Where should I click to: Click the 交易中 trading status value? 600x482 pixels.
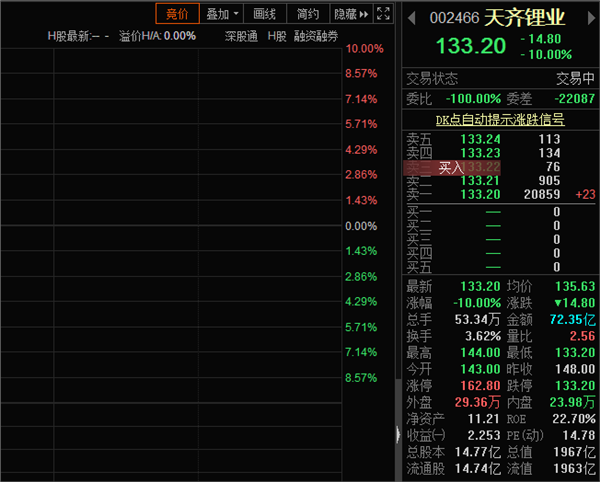tap(575, 78)
